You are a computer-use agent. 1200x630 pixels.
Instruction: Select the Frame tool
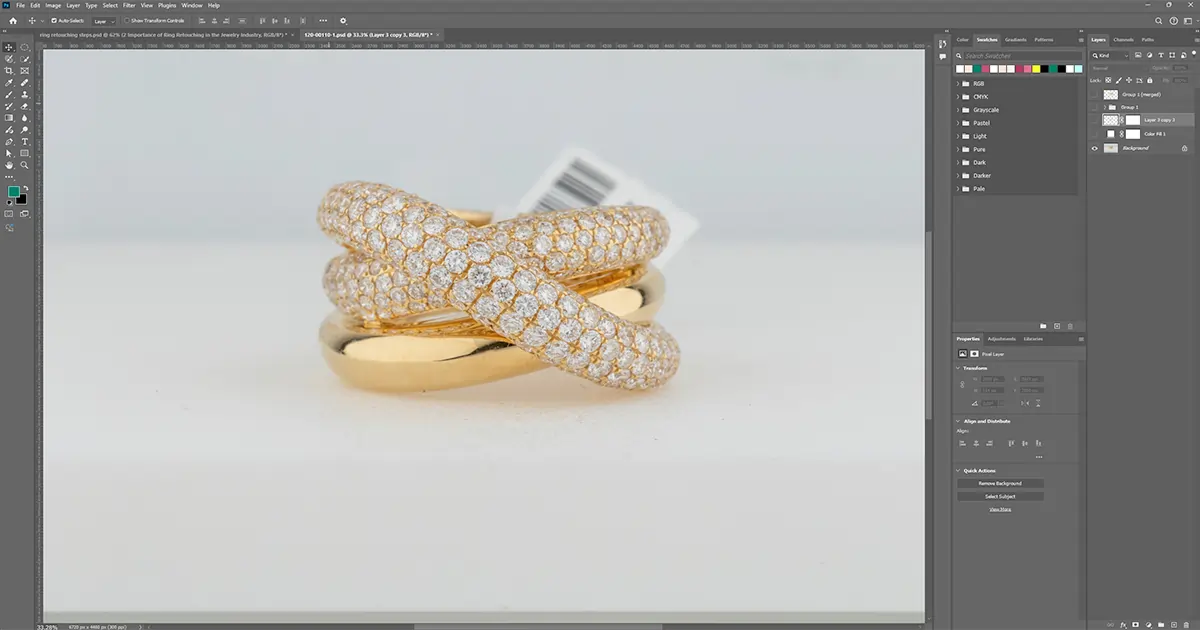tap(24, 70)
